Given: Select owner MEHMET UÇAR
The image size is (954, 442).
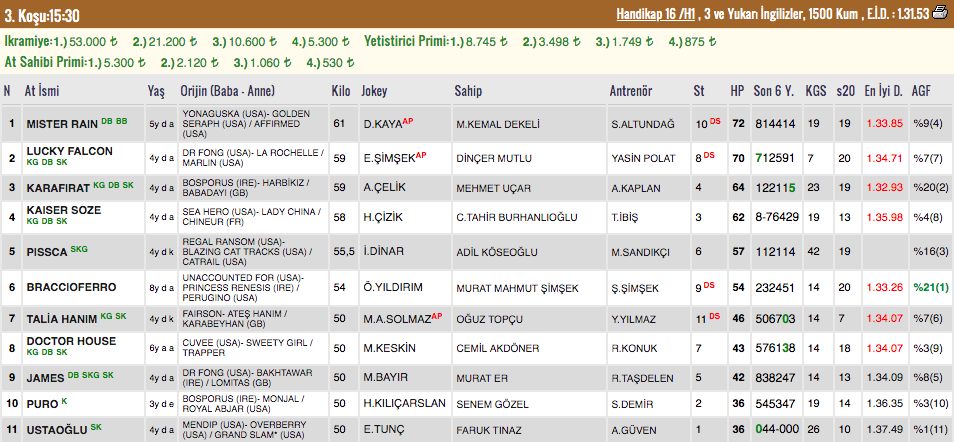Looking at the screenshot, I should [492, 188].
